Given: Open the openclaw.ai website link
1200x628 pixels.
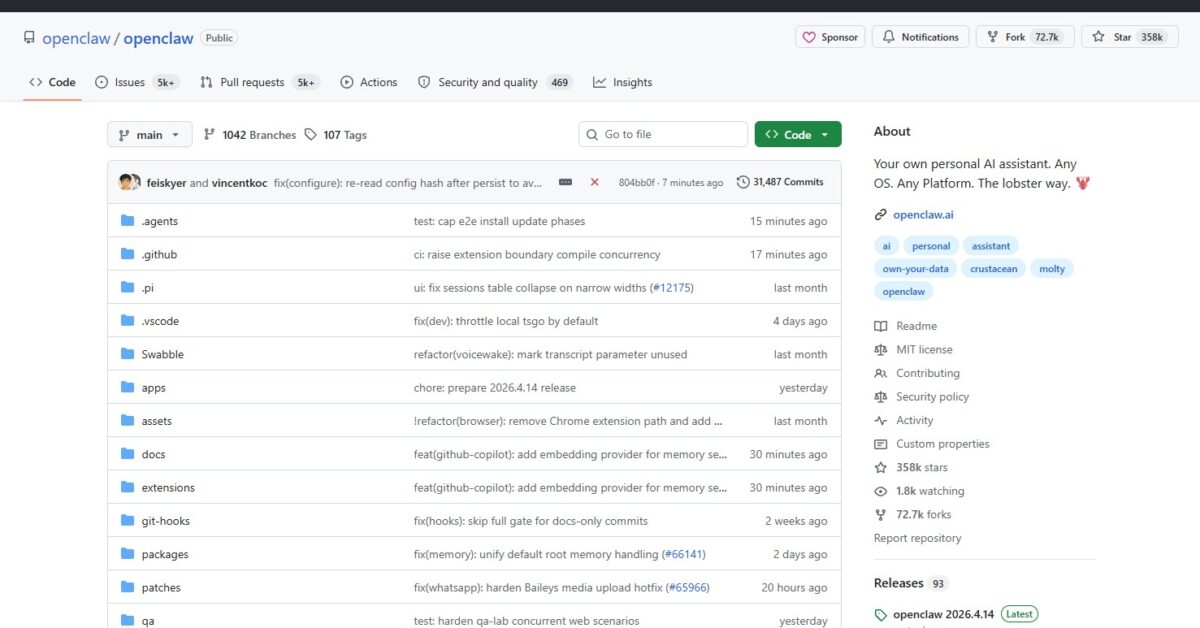Looking at the screenshot, I should click(x=923, y=214).
